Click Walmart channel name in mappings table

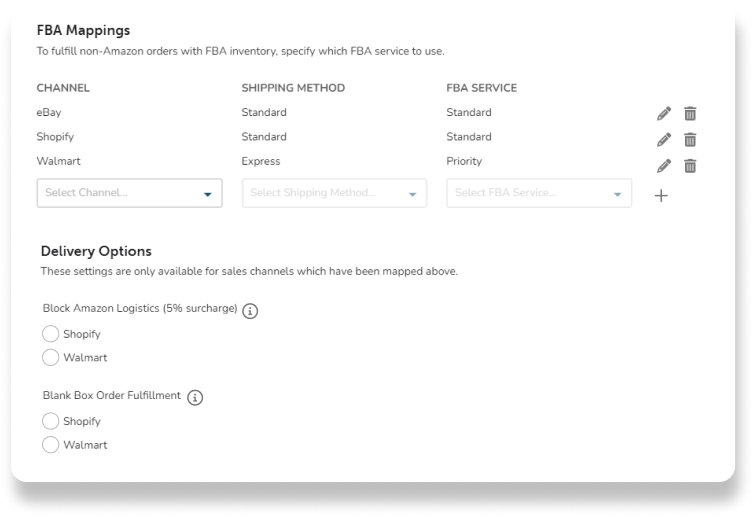tap(58, 161)
